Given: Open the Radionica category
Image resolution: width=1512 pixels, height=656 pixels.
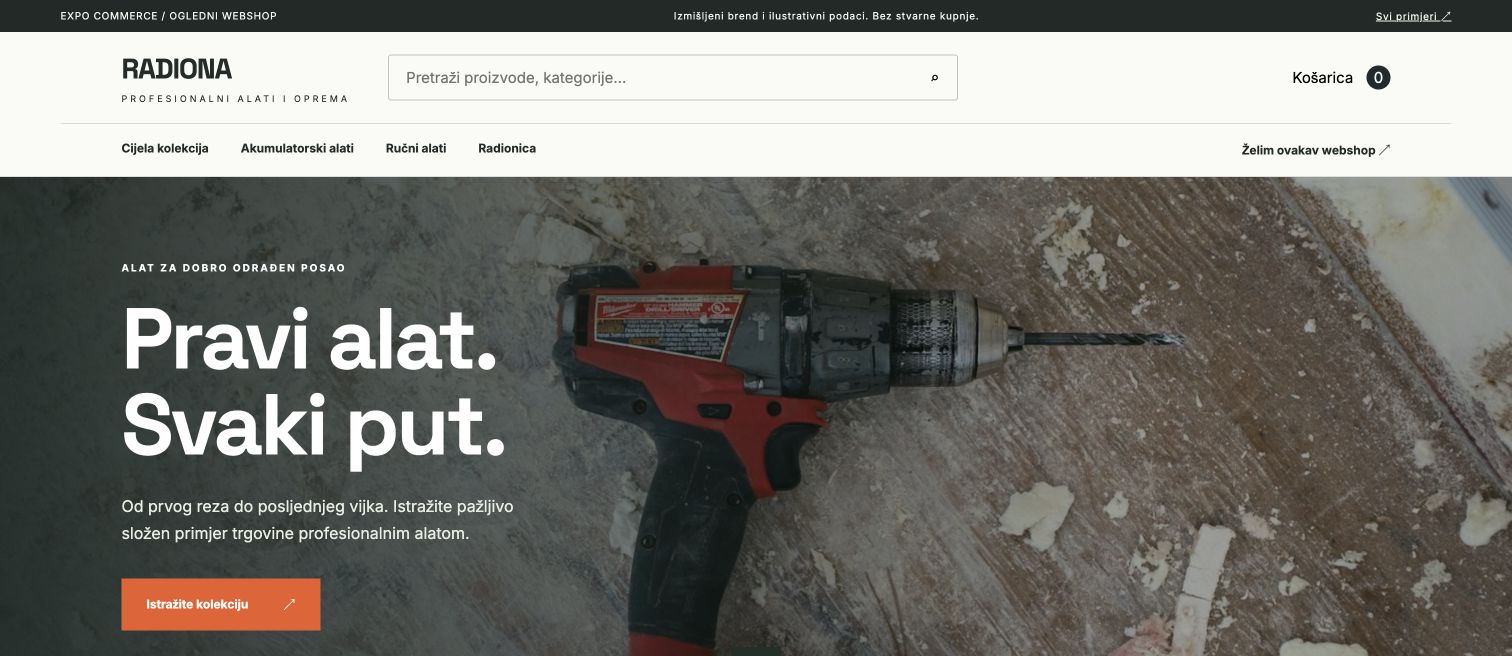Looking at the screenshot, I should click(x=507, y=148).
